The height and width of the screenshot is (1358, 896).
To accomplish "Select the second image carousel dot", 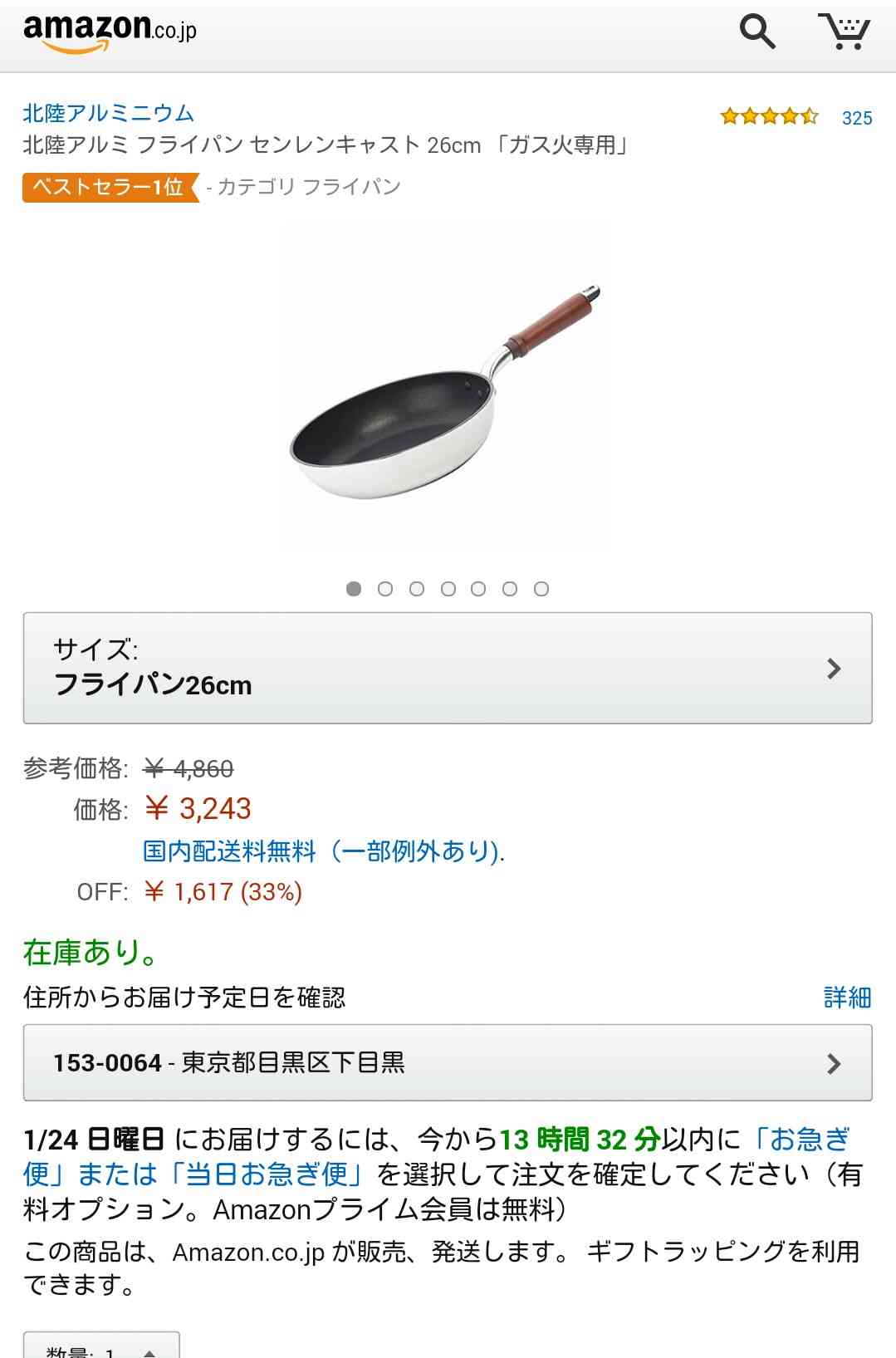I will (385, 589).
